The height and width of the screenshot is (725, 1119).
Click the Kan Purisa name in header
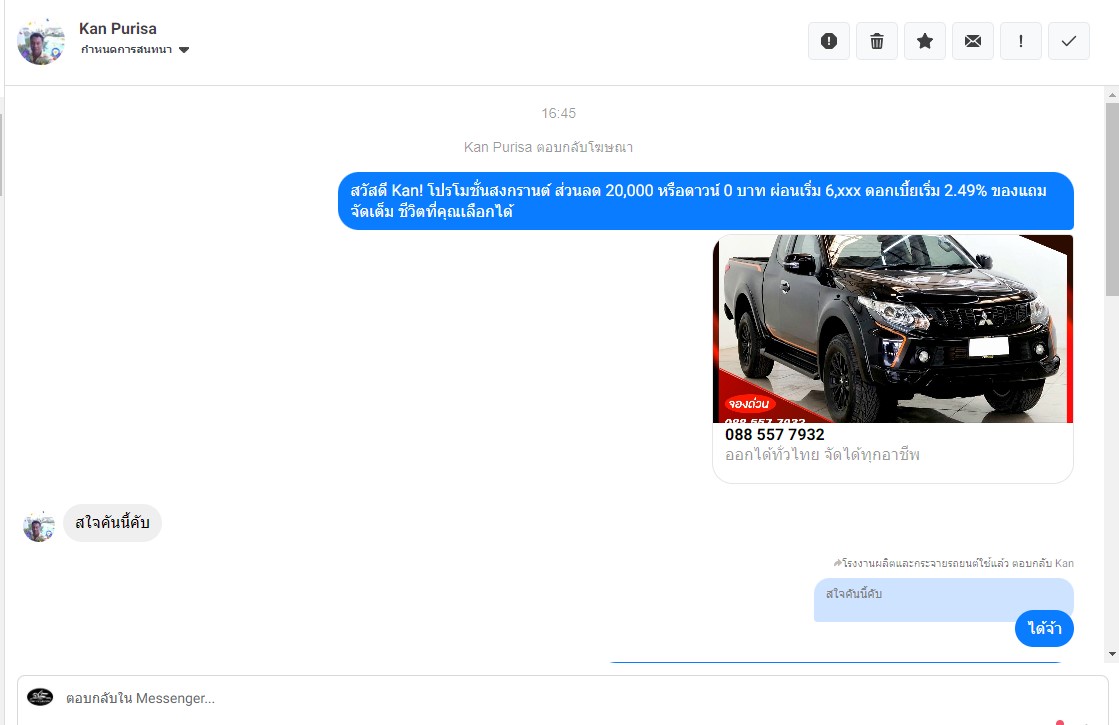[x=118, y=29]
